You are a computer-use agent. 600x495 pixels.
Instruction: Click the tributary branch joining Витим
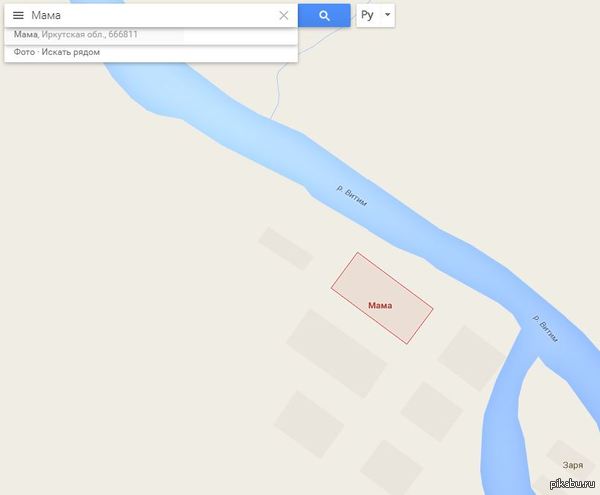point(505,413)
